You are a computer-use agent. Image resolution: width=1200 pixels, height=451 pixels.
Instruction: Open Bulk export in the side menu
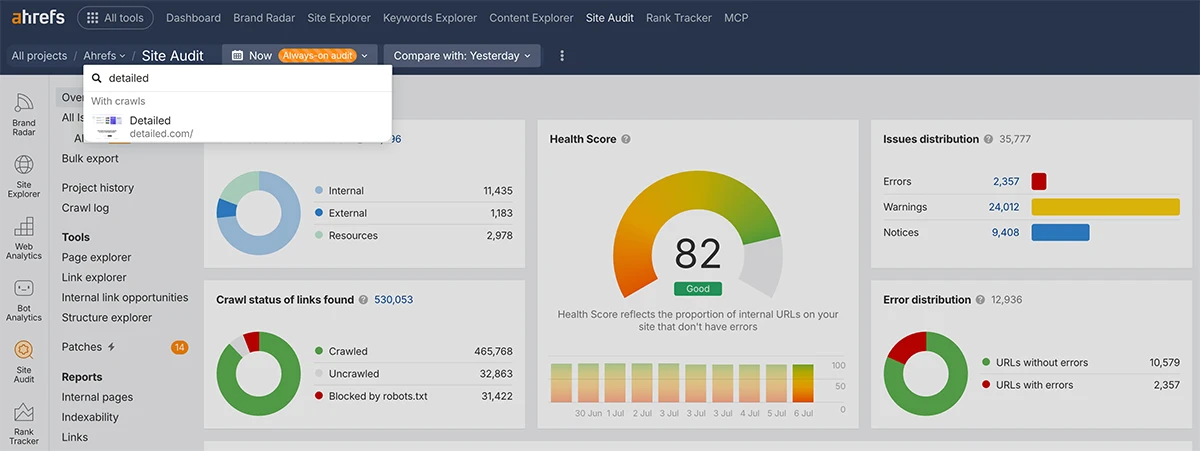click(90, 158)
